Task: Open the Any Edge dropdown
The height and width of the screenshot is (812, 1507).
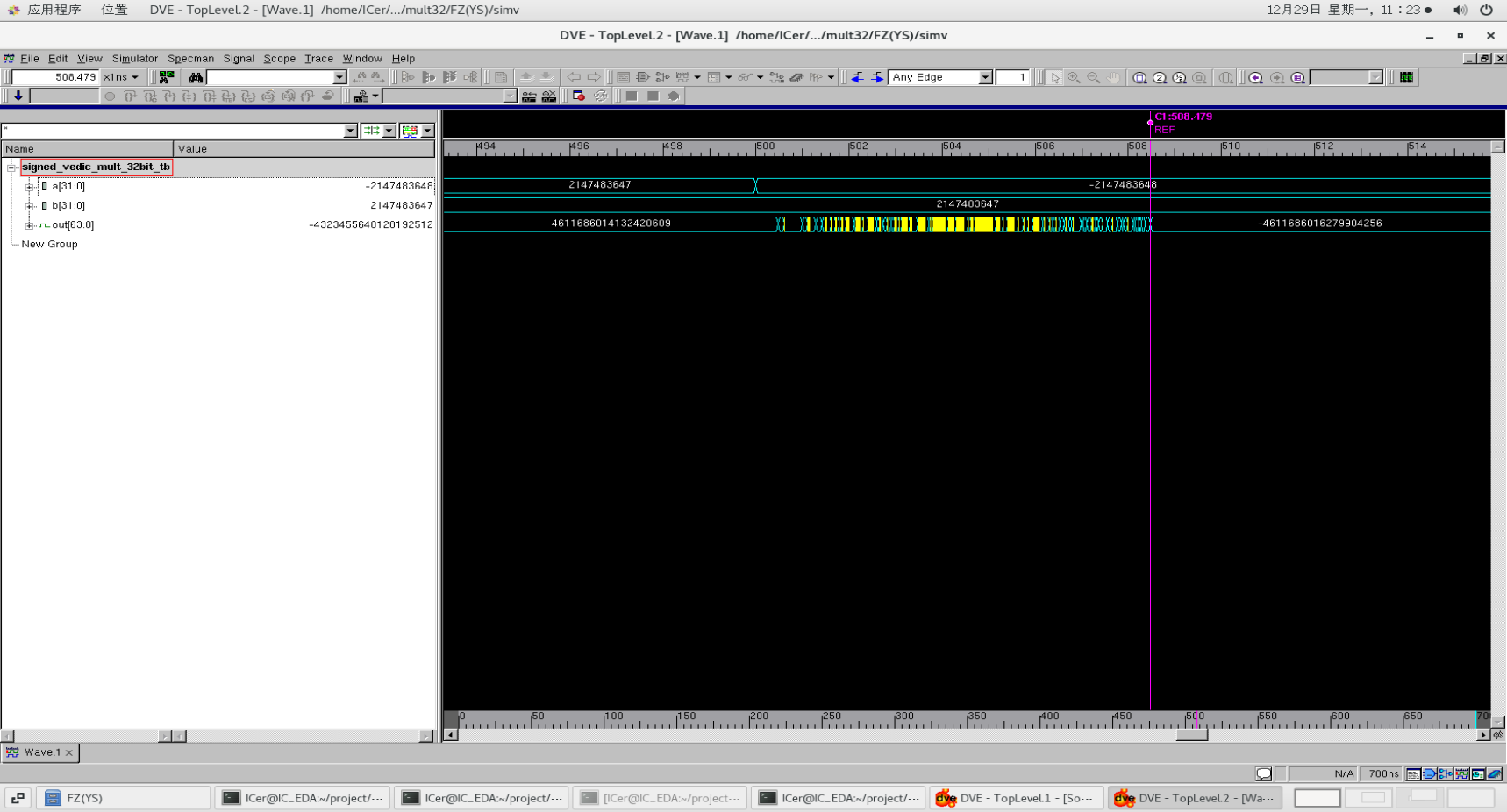Action: pos(984,77)
